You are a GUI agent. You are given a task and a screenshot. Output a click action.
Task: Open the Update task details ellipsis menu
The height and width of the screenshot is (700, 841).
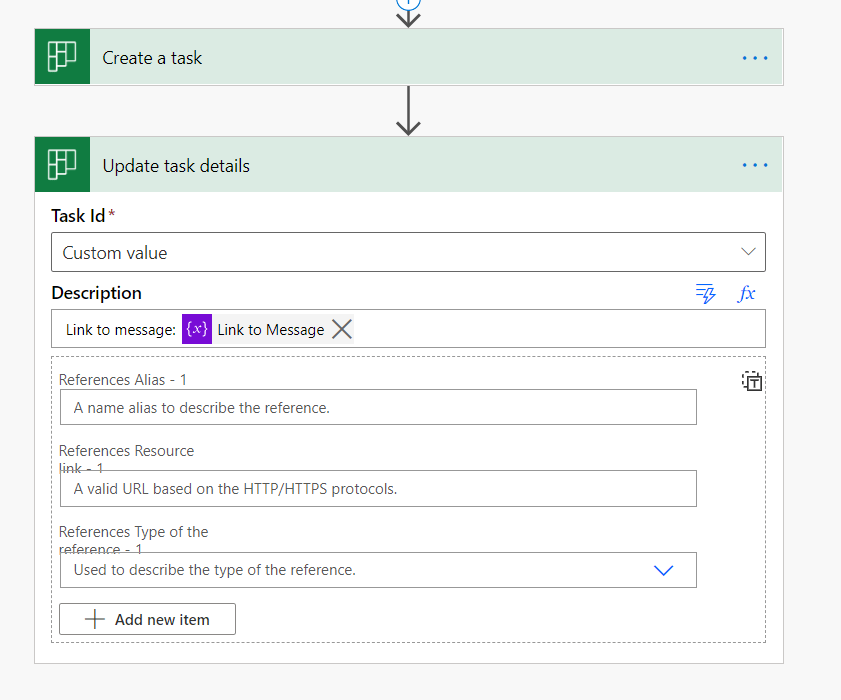tap(755, 165)
